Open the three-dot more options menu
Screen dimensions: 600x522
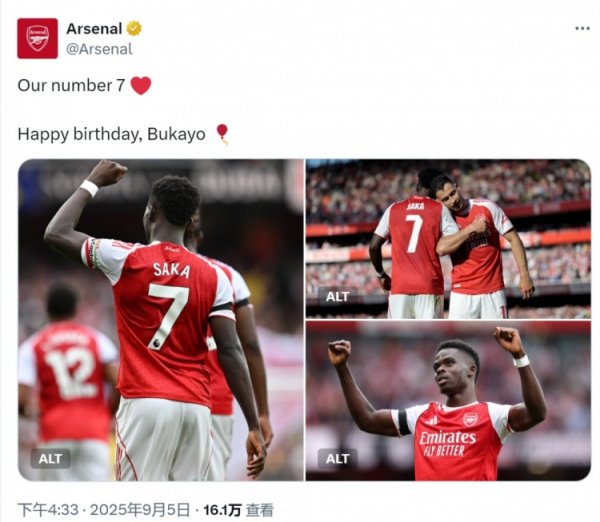pyautogui.click(x=581, y=28)
